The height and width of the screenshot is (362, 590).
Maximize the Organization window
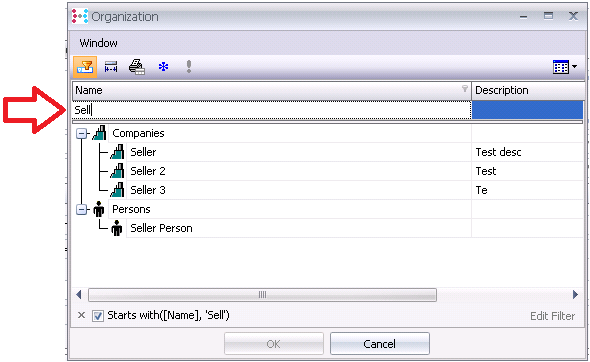[548, 16]
